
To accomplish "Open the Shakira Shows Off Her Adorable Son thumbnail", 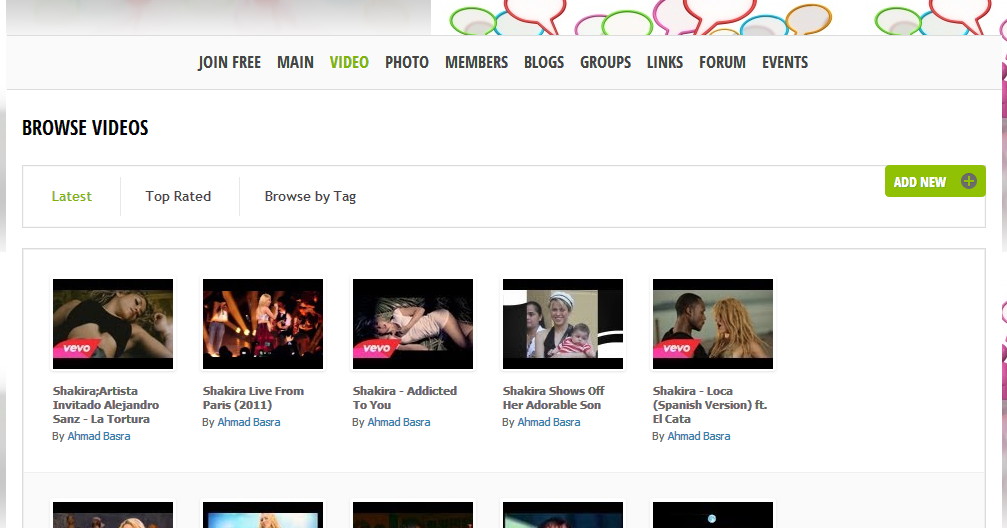I will point(563,324).
